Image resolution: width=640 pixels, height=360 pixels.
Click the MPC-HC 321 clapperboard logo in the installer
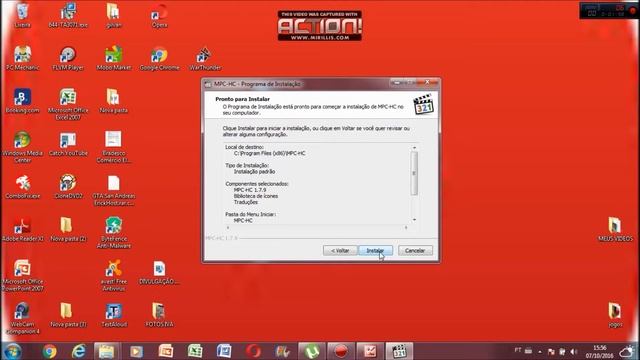pyautogui.click(x=423, y=104)
